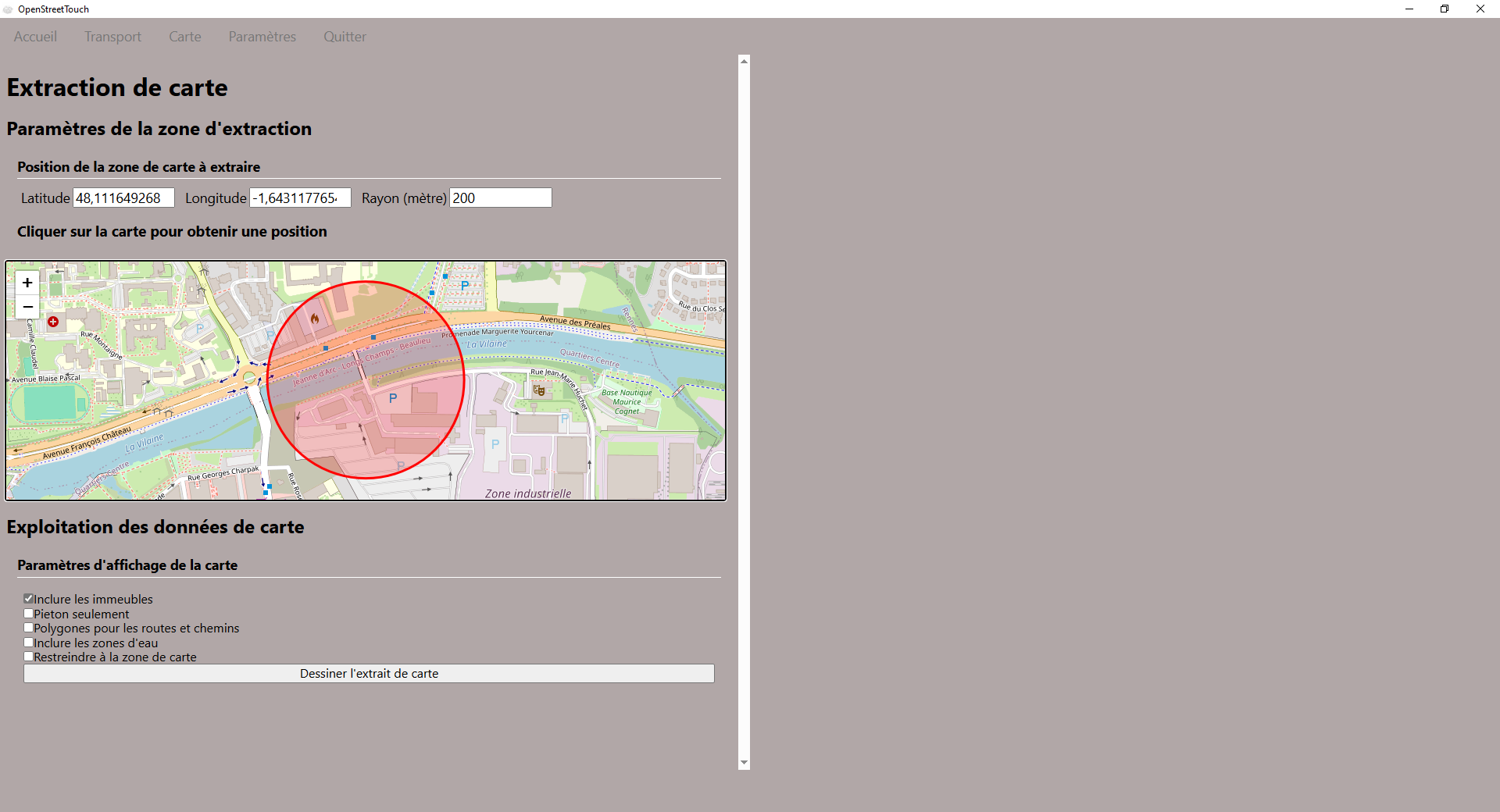Open the Accueil menu

(35, 37)
